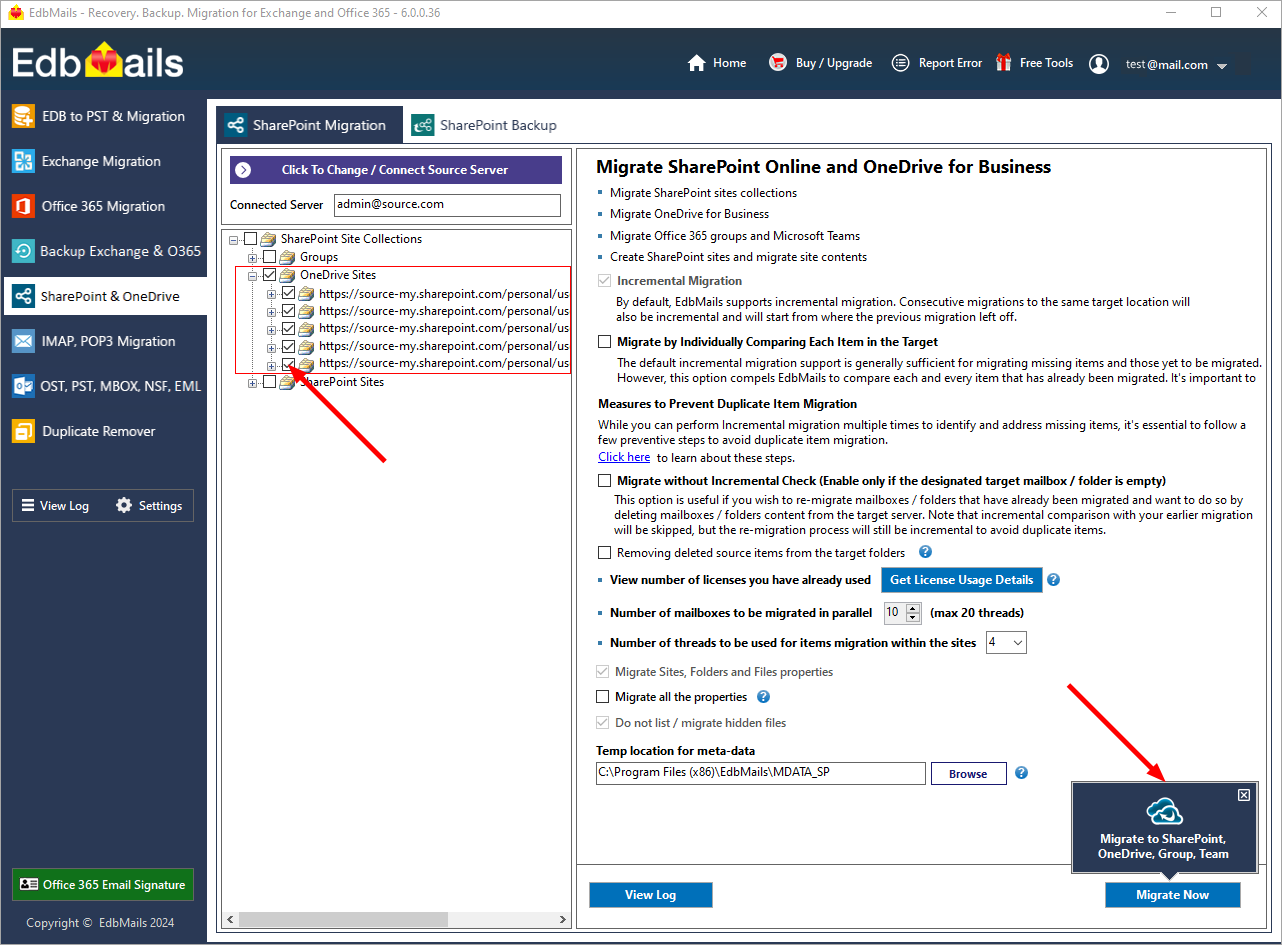Open Buy / Upgrade cart icon
Viewport: 1282px width, 945px height.
click(777, 63)
